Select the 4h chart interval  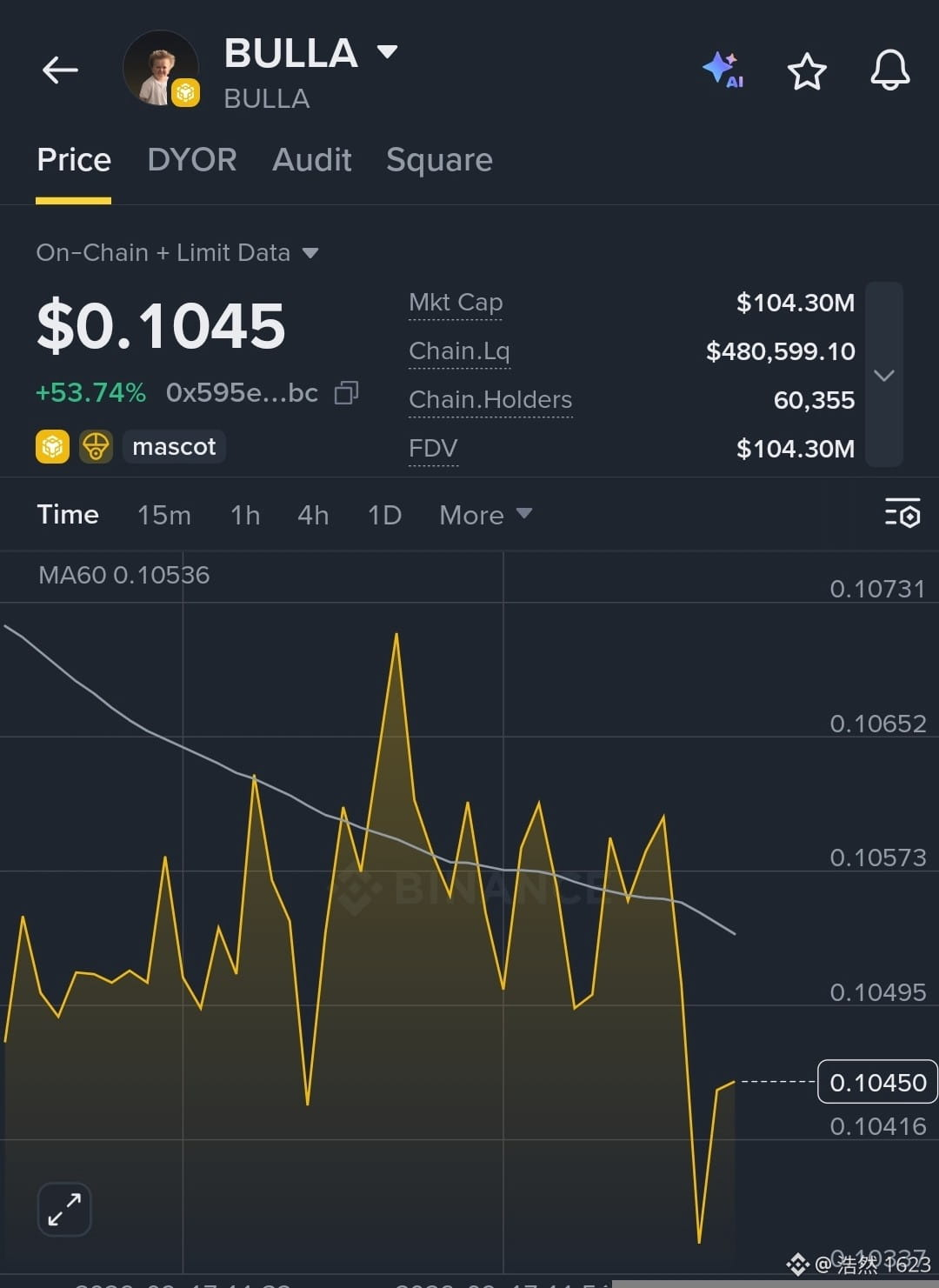point(313,515)
